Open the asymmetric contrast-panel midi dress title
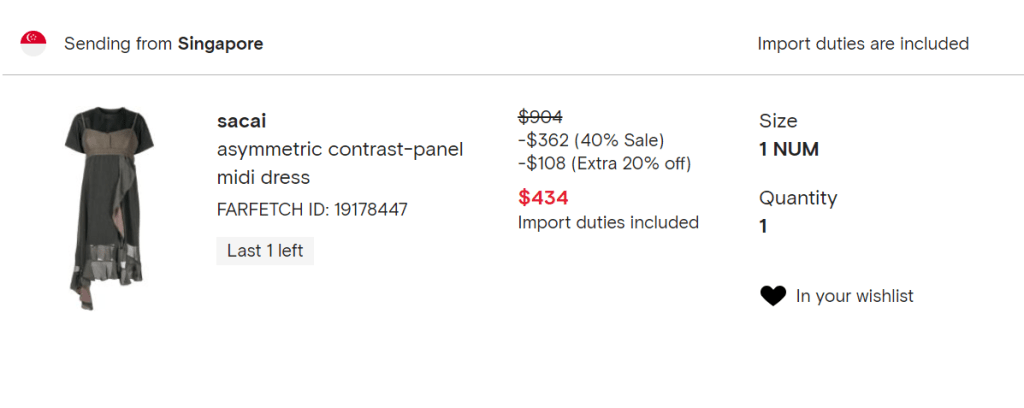Viewport: 1024px width, 408px height. pos(339,163)
